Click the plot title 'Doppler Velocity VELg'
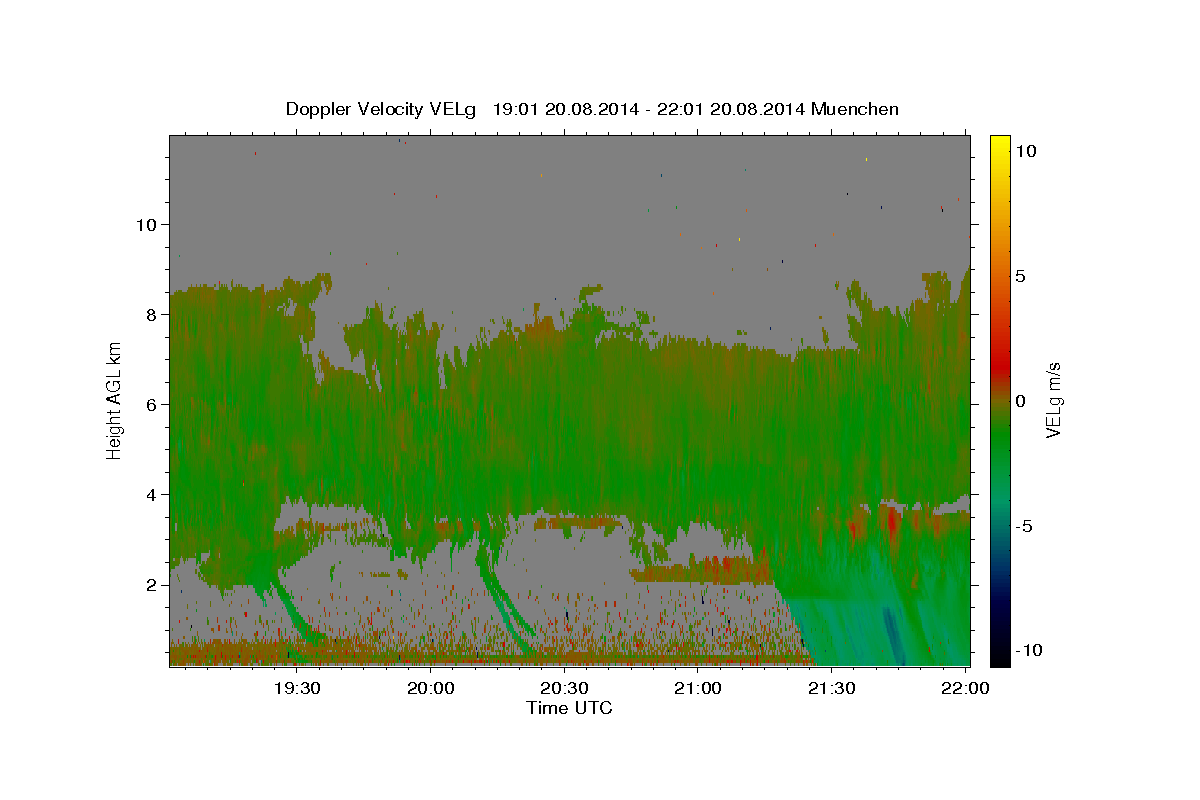 tap(383, 109)
